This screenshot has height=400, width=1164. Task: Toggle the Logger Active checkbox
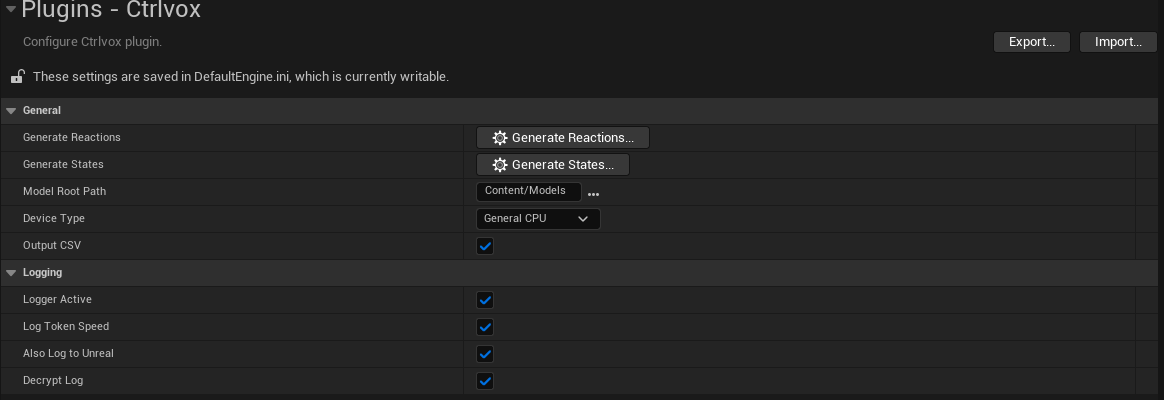[485, 300]
